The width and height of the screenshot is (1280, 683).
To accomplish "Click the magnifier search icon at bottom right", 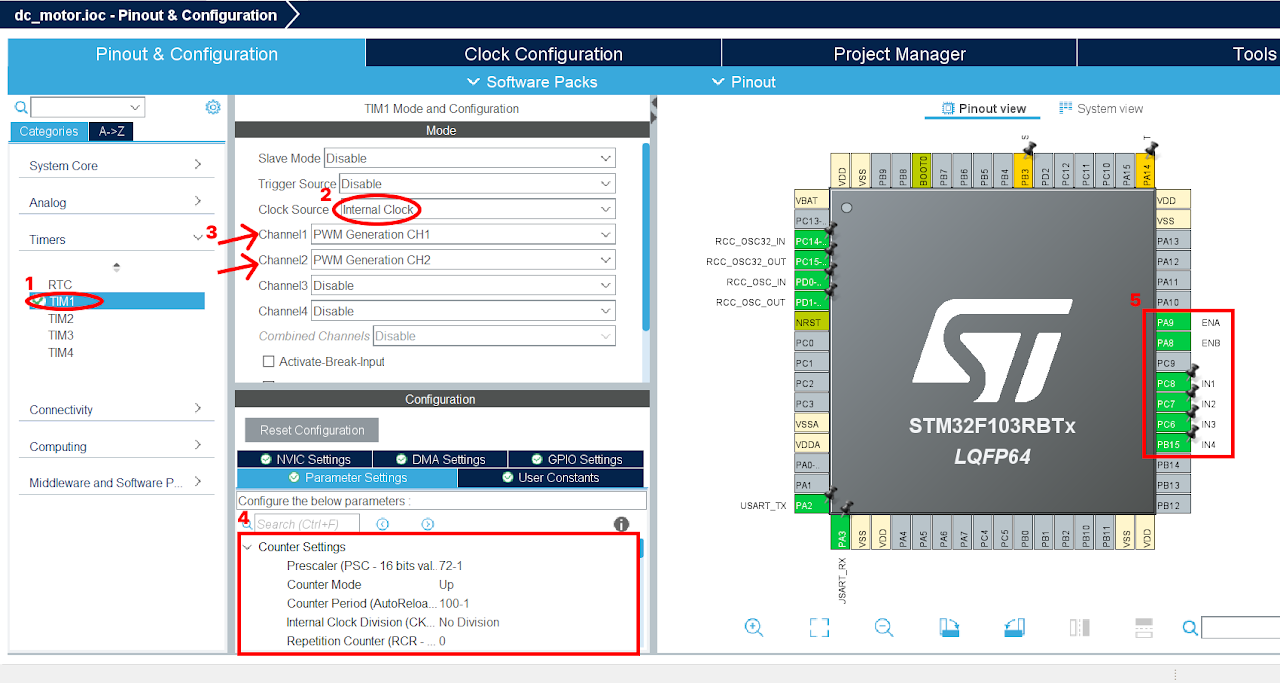I will point(1189,628).
